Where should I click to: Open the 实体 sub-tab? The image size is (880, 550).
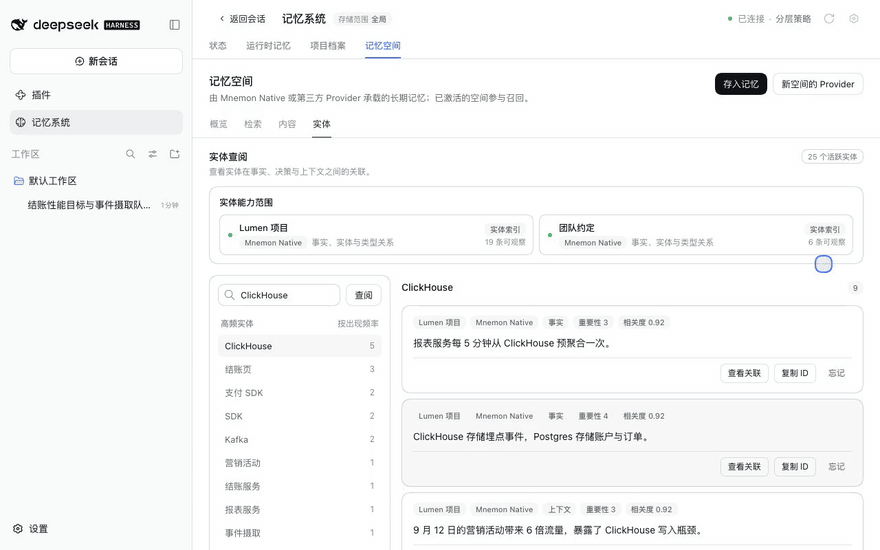point(322,124)
